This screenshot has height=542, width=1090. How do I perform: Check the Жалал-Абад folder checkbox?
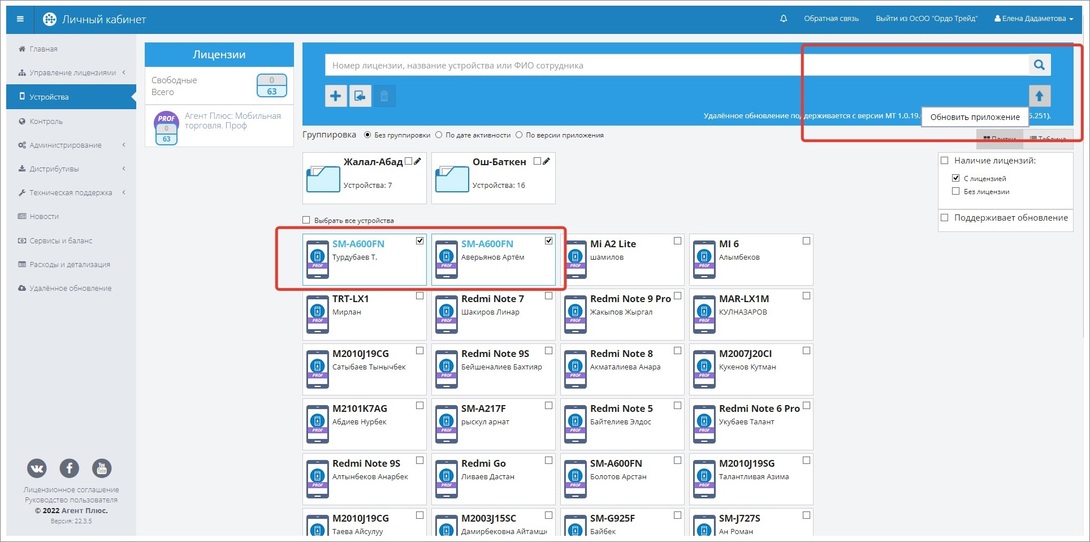409,161
